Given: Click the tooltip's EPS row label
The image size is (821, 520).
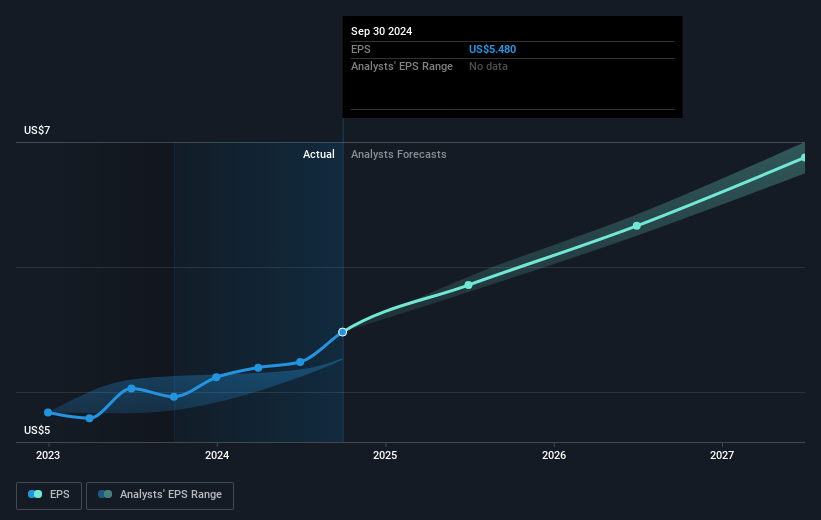Looking at the screenshot, I should click(x=361, y=49).
